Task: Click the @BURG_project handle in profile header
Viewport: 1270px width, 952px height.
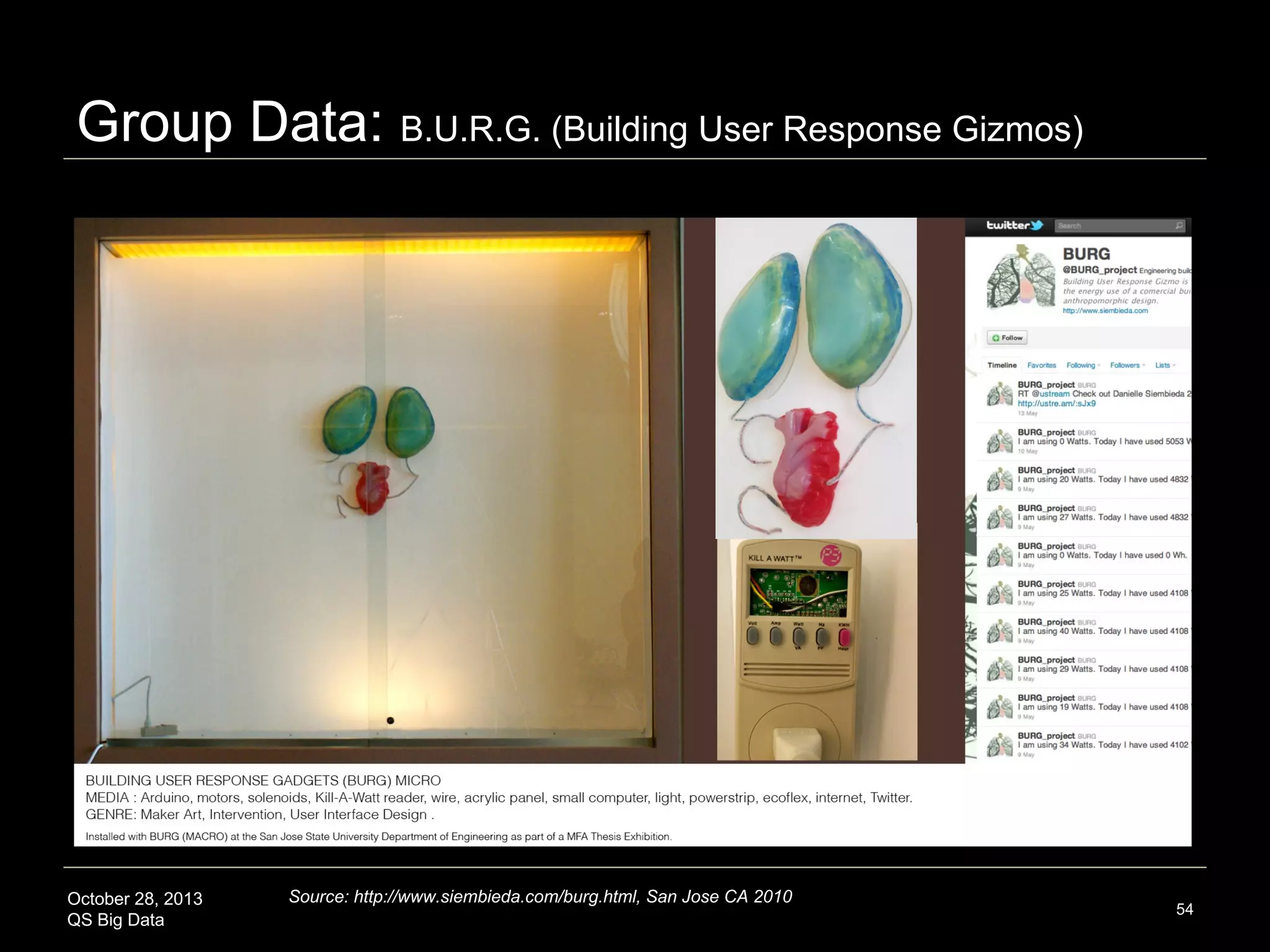Action: point(1100,270)
